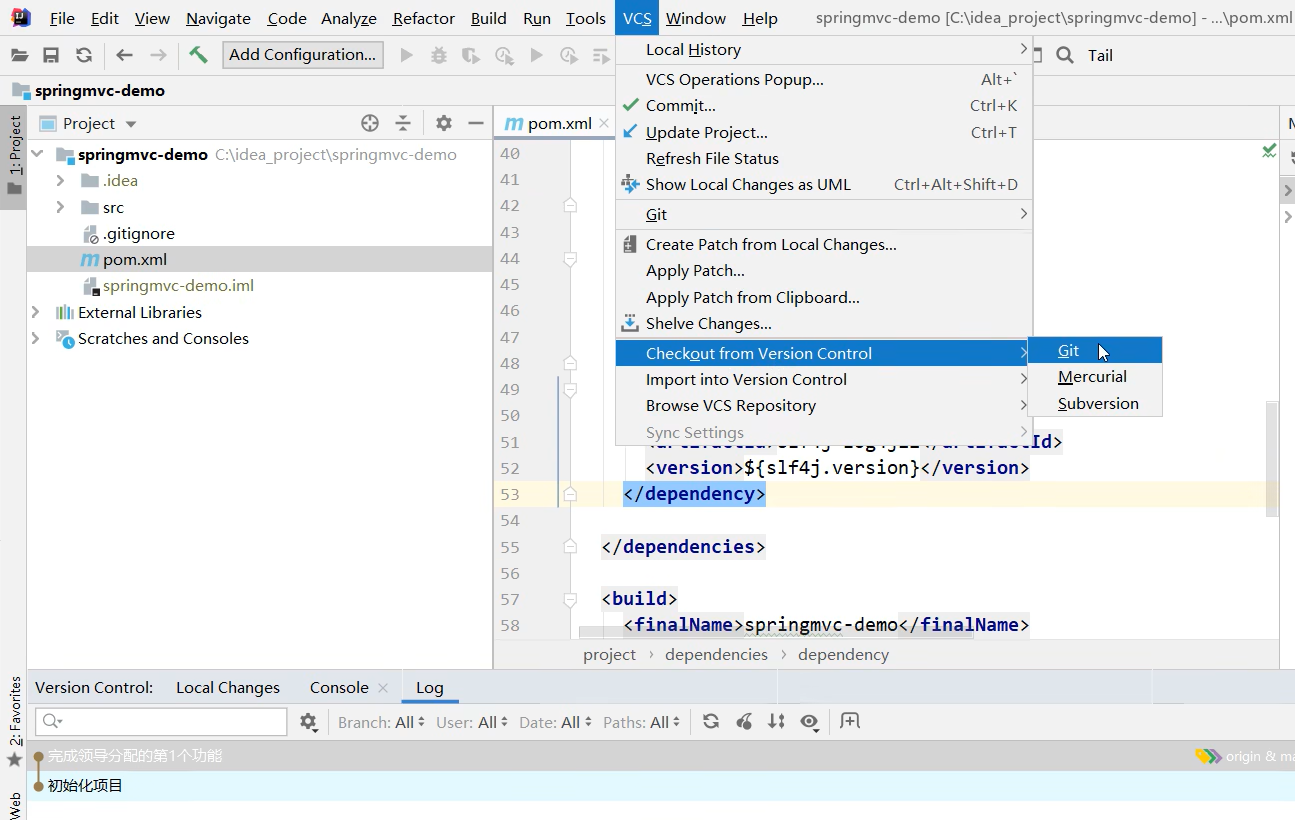Click the Search Everywhere magnifier icon
The image size is (1295, 820).
pos(1065,55)
